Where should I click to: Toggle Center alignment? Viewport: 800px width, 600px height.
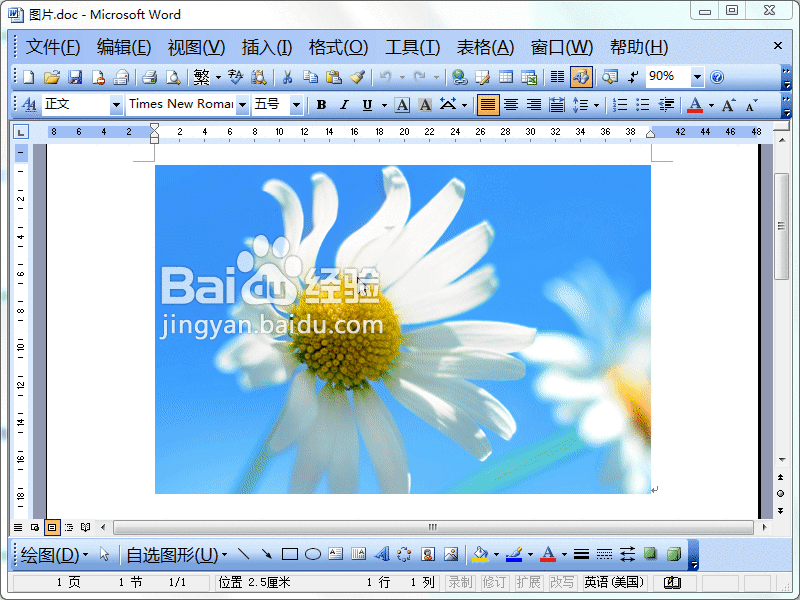pyautogui.click(x=511, y=105)
